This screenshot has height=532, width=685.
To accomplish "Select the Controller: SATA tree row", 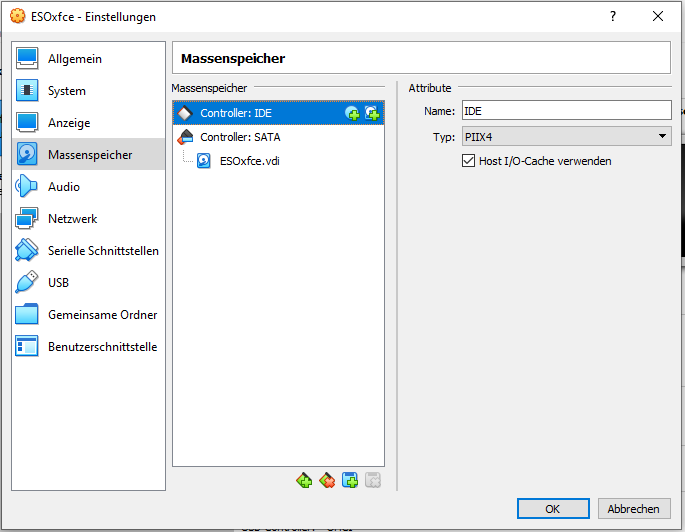I will click(278, 137).
